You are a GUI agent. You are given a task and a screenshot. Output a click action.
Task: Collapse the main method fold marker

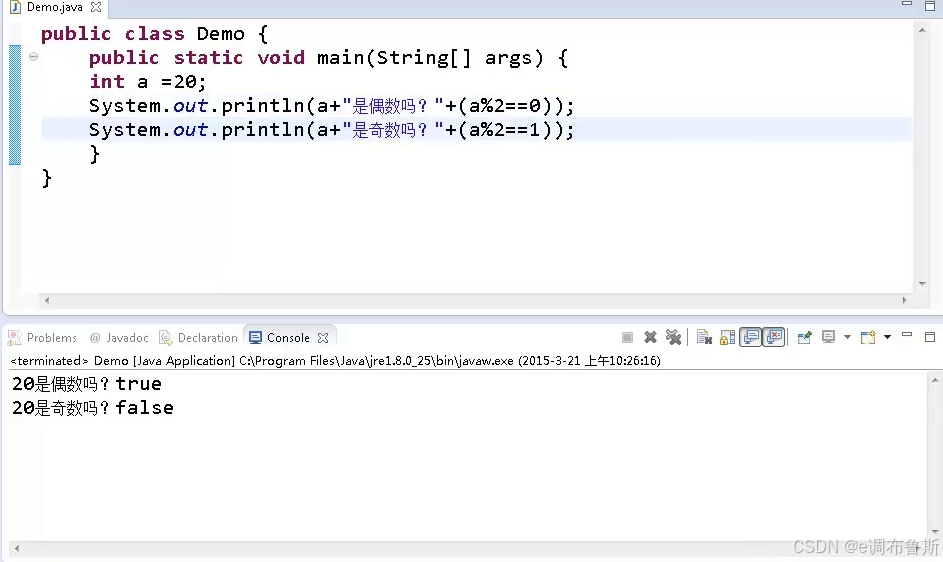[x=34, y=57]
